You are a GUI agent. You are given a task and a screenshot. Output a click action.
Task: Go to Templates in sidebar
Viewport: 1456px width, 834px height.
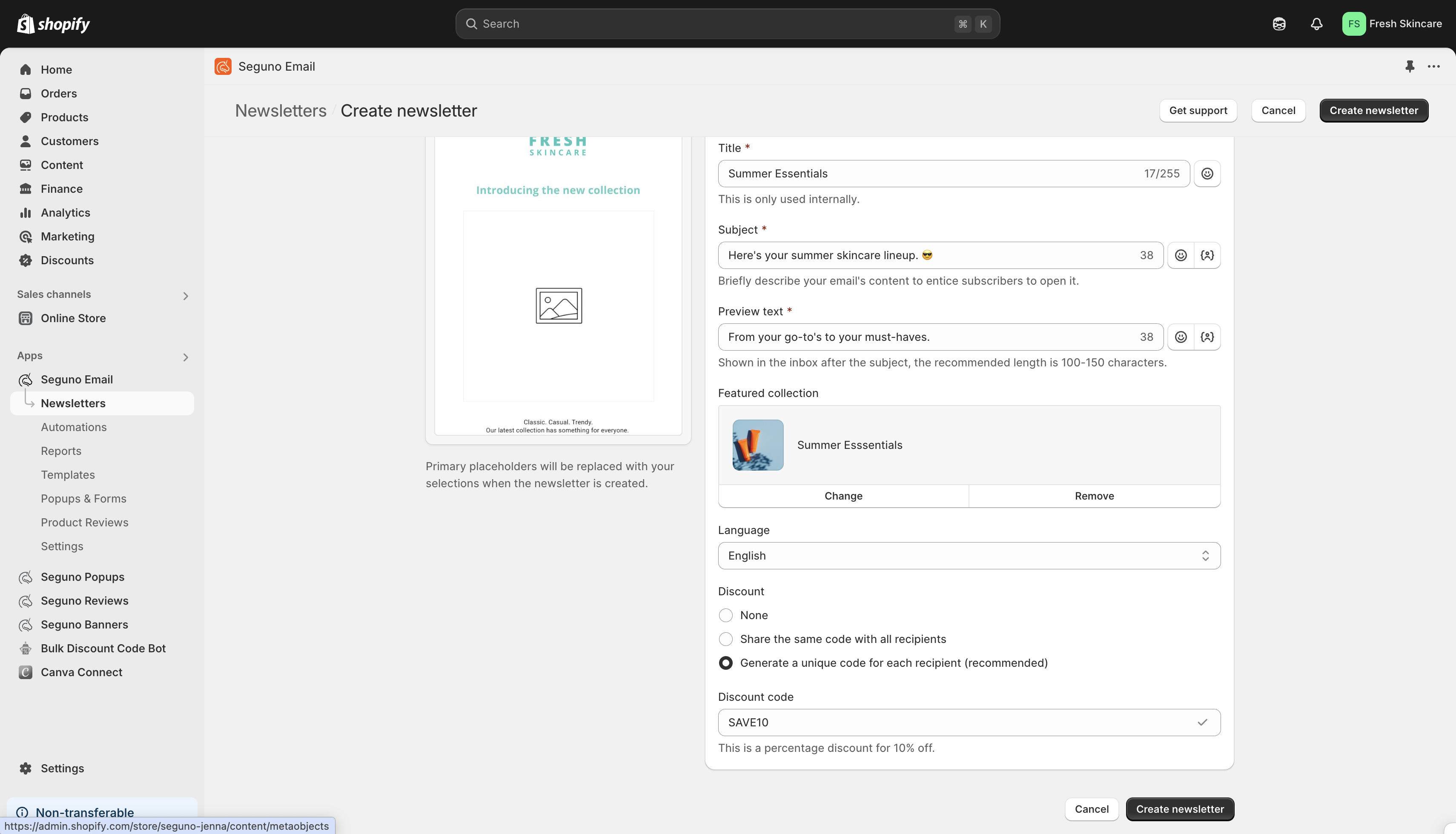coord(68,475)
